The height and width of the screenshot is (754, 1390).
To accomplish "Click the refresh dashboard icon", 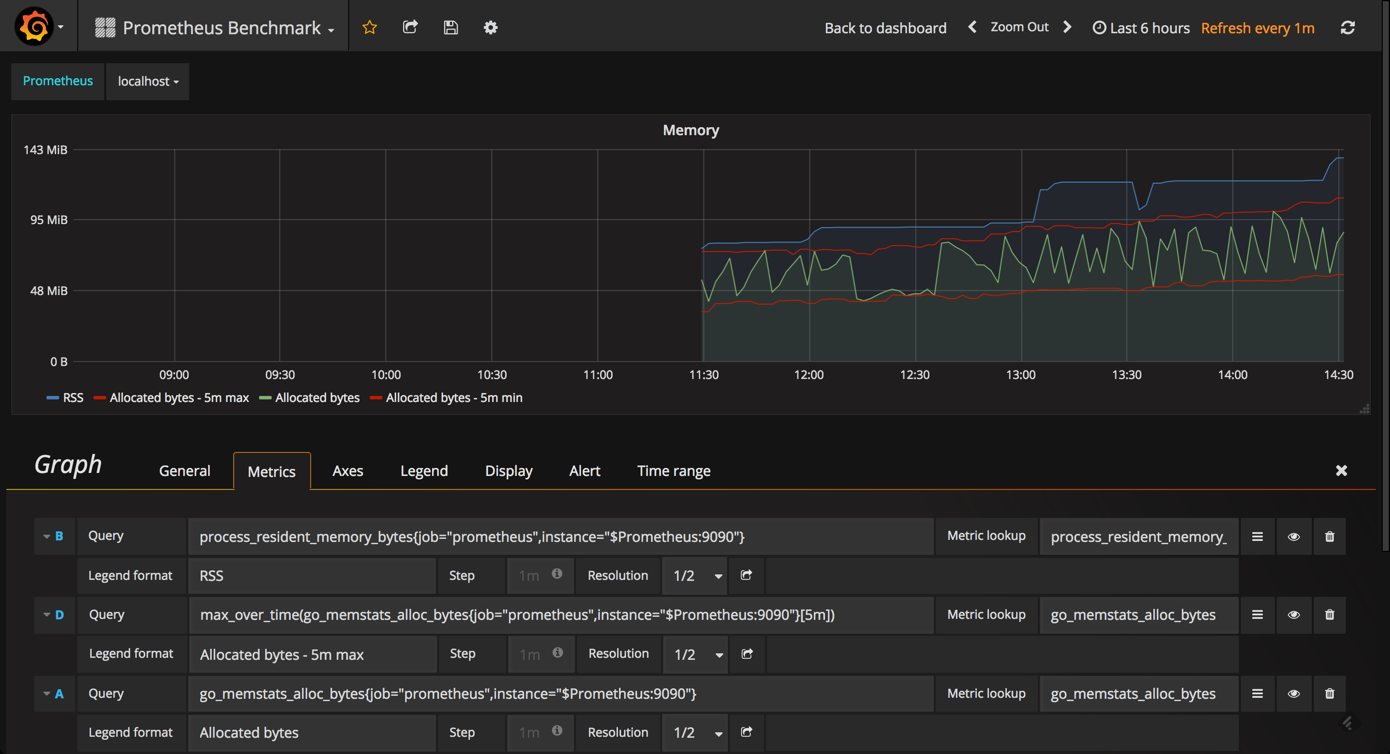I will [x=1348, y=27].
